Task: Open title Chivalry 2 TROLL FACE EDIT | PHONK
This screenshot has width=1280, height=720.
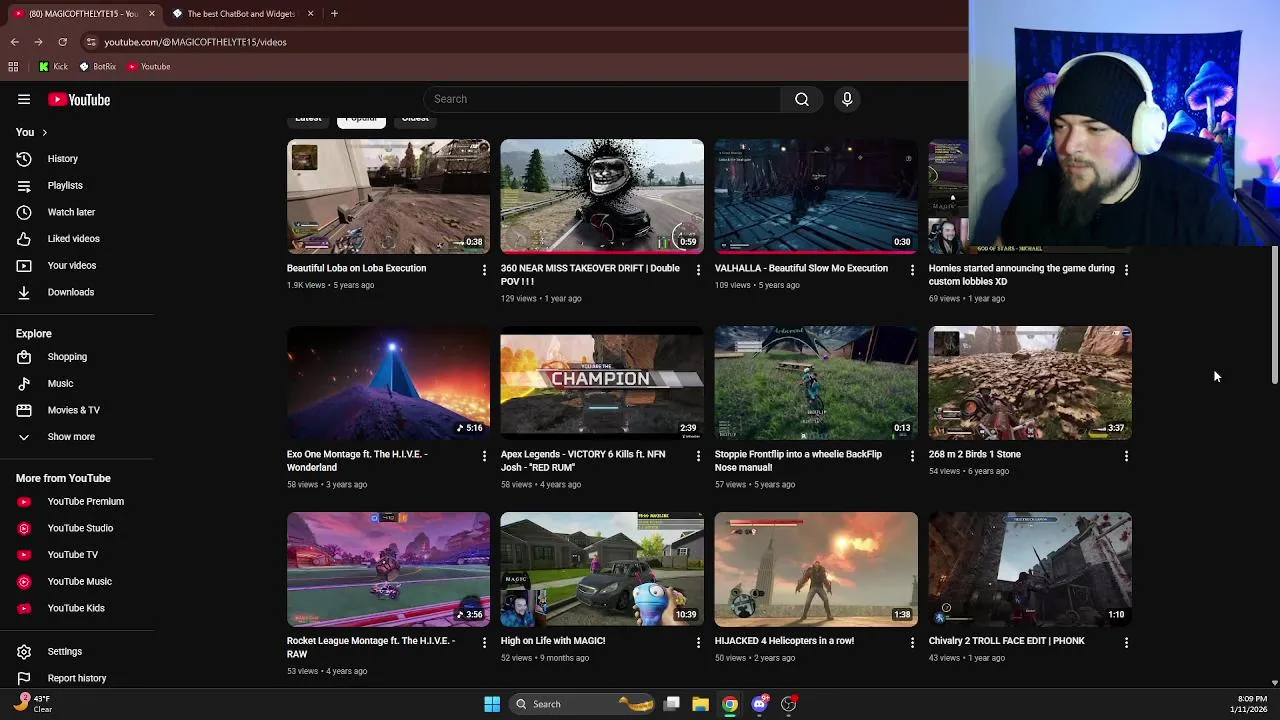Action: (1006, 641)
